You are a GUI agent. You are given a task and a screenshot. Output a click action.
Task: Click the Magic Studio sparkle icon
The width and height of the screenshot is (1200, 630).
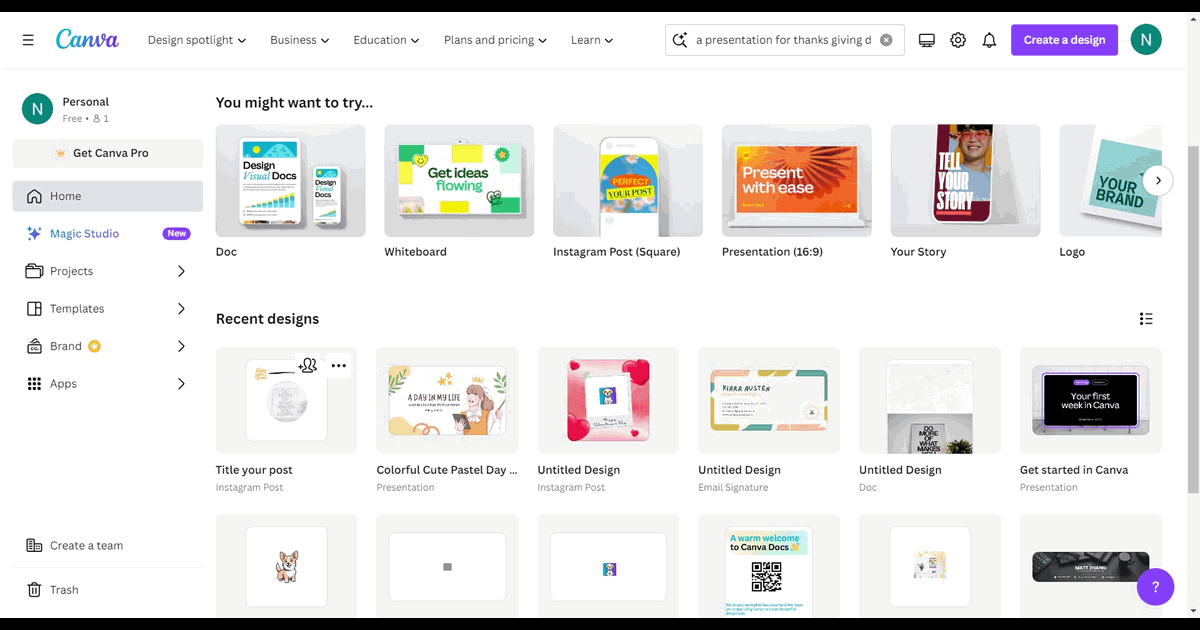coord(35,234)
